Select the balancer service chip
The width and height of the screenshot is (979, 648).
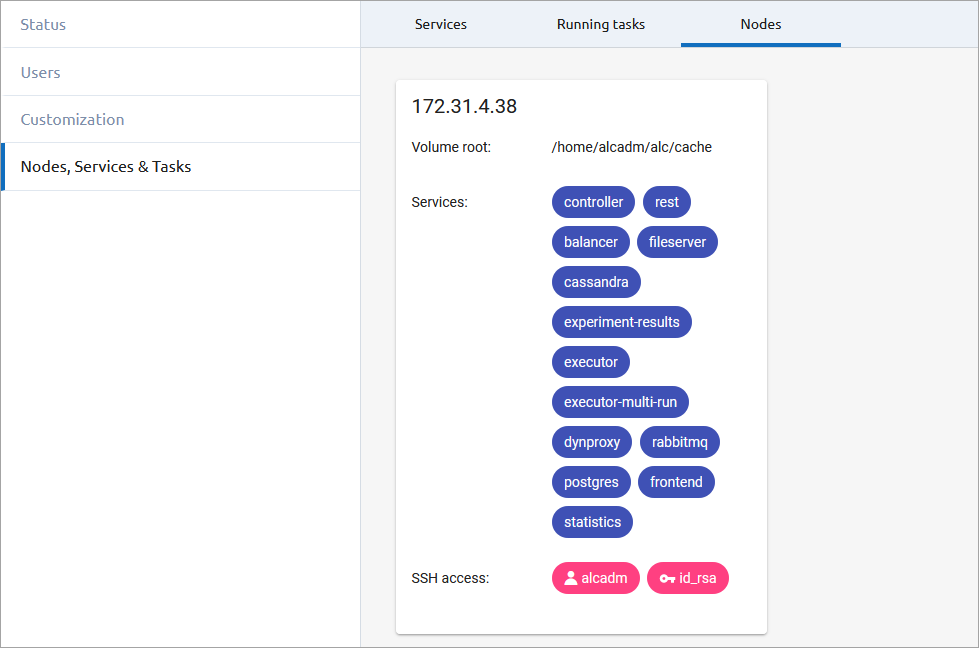[591, 242]
